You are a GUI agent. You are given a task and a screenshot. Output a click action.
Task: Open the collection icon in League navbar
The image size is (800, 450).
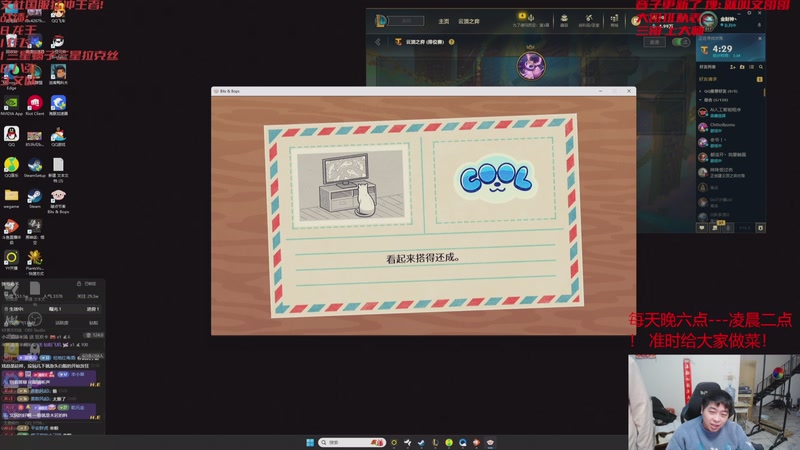(x=564, y=20)
